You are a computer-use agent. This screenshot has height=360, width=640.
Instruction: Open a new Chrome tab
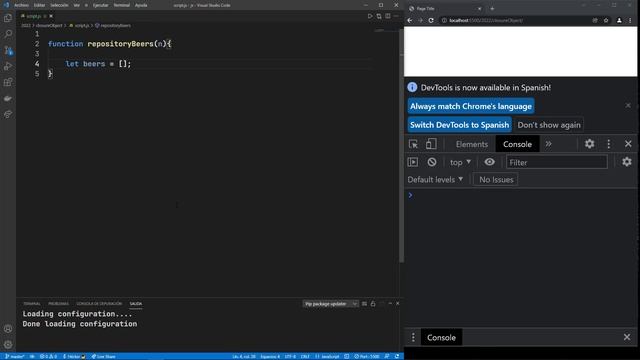click(492, 9)
